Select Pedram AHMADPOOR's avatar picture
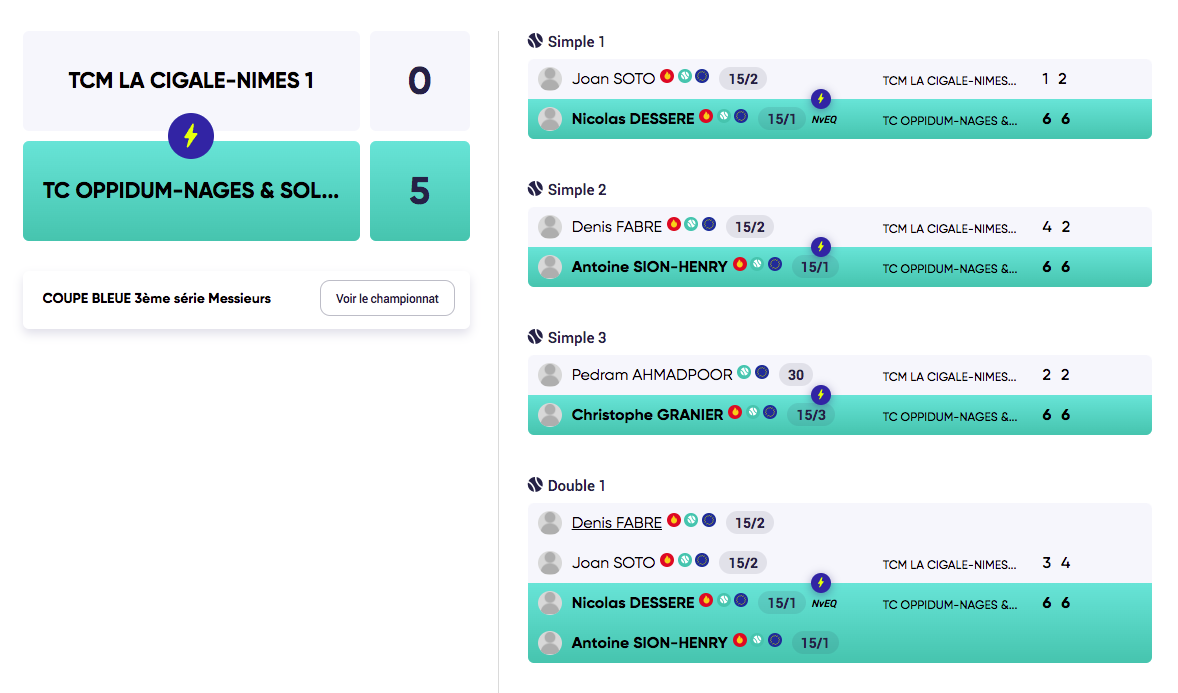Screen dimensions: 1178x693 coord(549,375)
